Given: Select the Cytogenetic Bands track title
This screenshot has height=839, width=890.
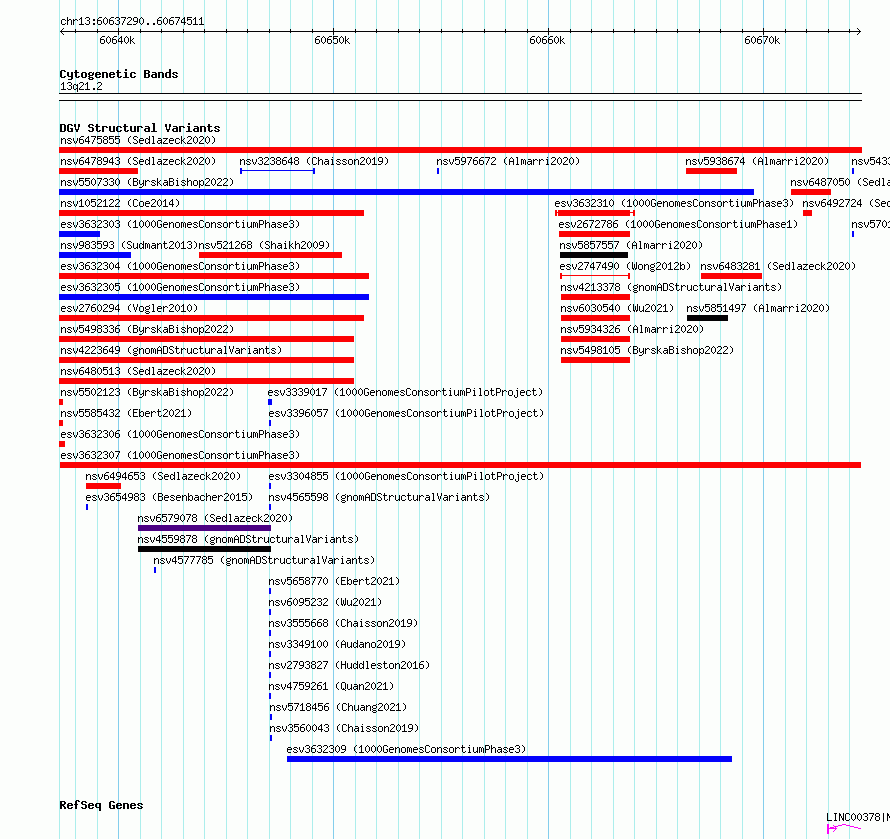Looking at the screenshot, I should coord(119,74).
